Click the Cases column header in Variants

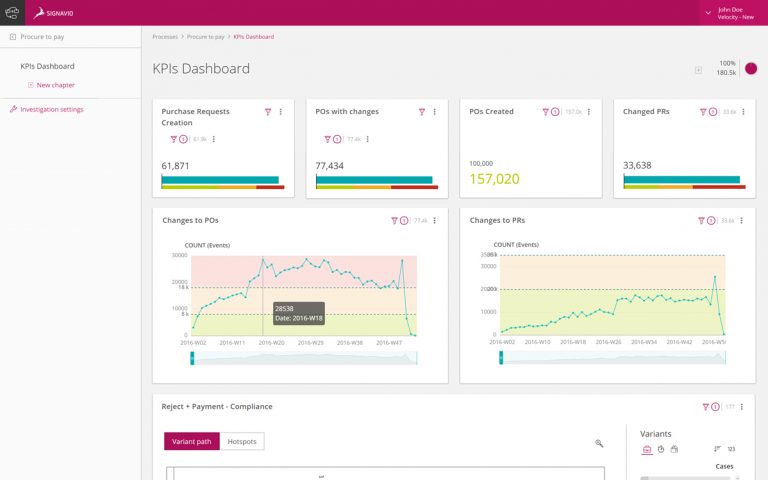click(724, 466)
